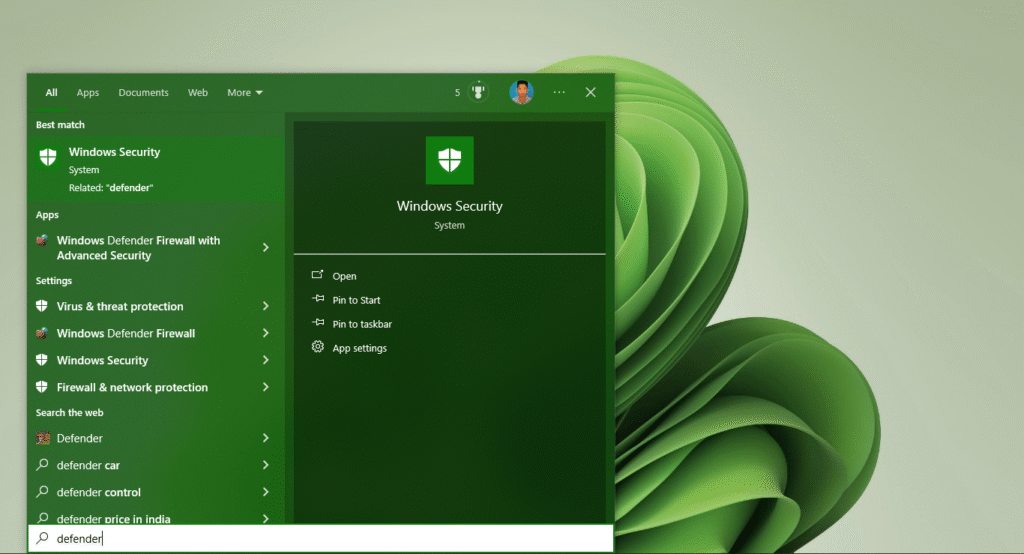Expand the Defender web result arrow

tap(266, 438)
